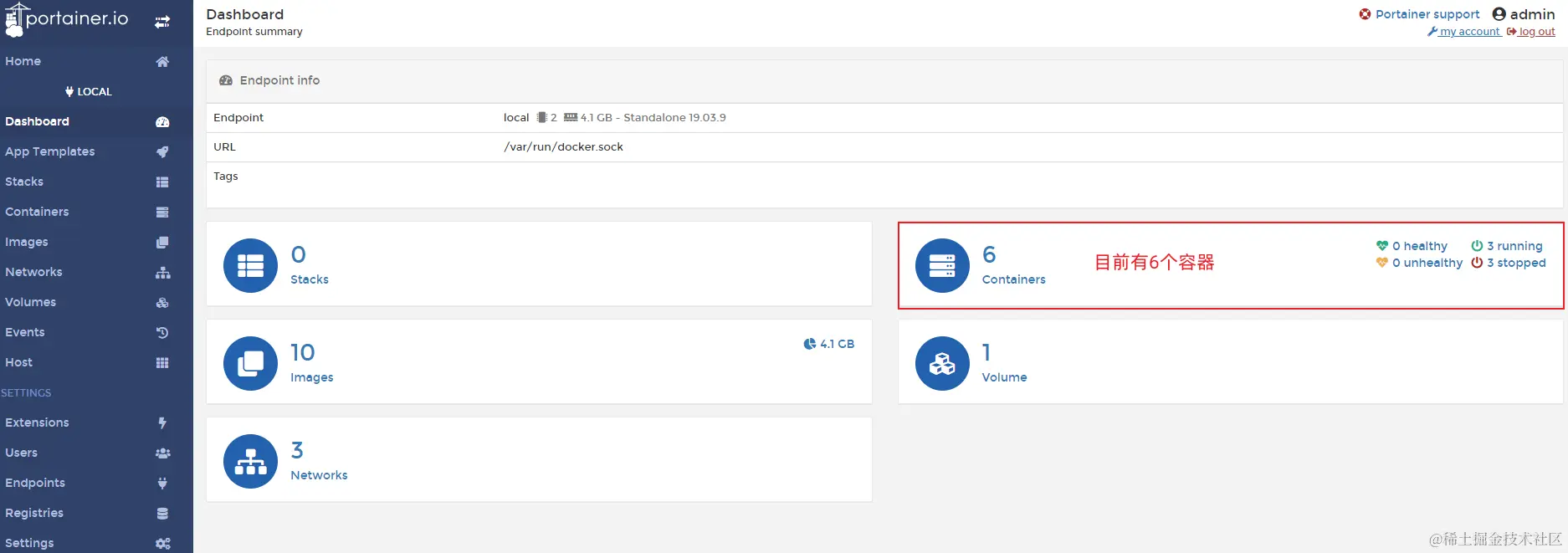The height and width of the screenshot is (553, 1568).
Task: Click the Tags row label
Action: tap(226, 177)
